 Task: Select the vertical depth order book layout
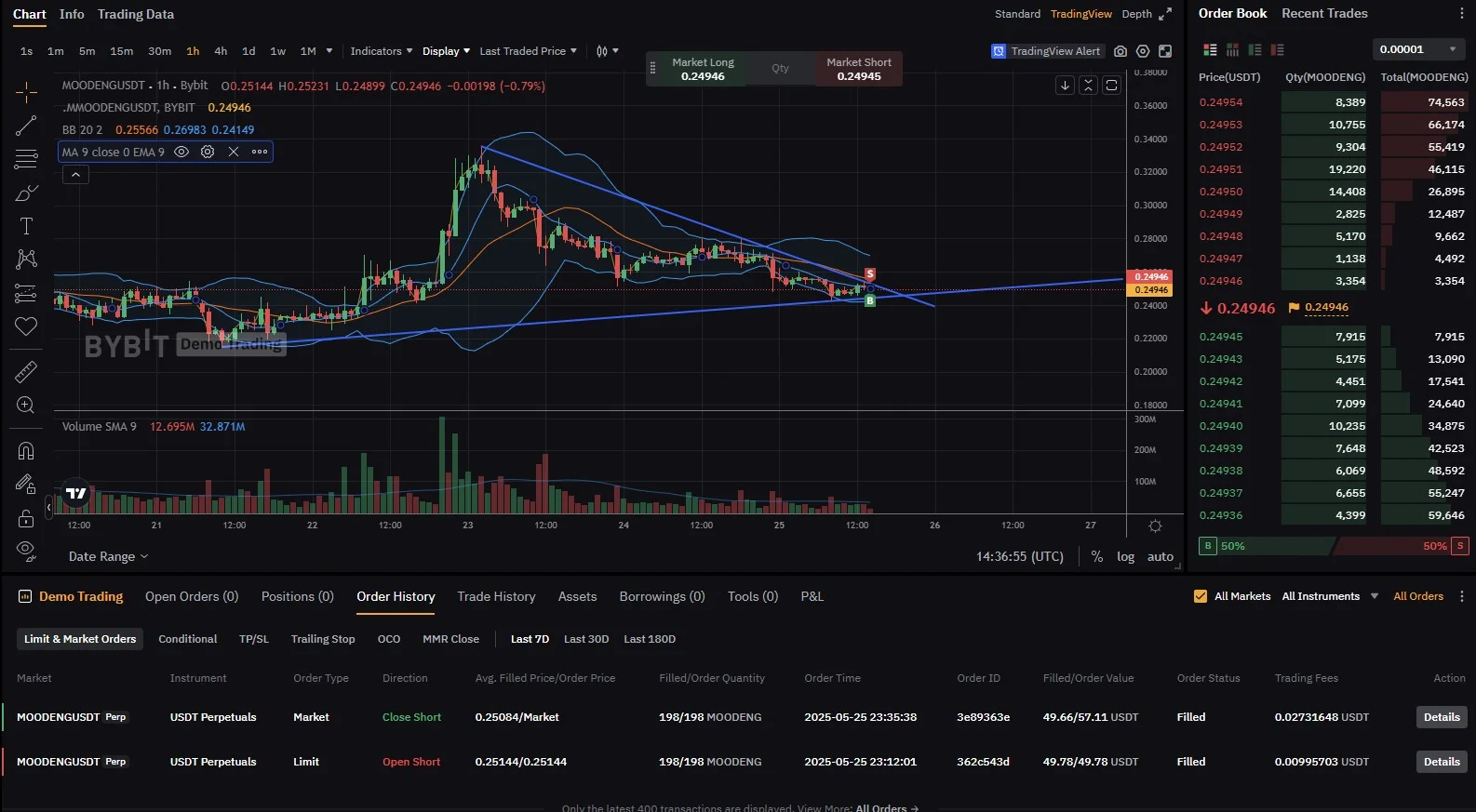[x=1232, y=49]
